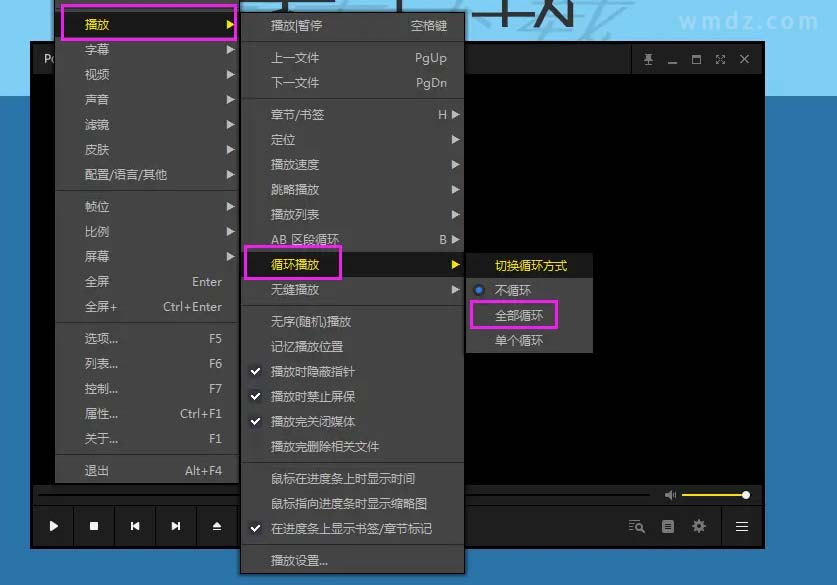This screenshot has height=585, width=837.
Task: Click the gear settings icon in the control bar
Action: 699,526
